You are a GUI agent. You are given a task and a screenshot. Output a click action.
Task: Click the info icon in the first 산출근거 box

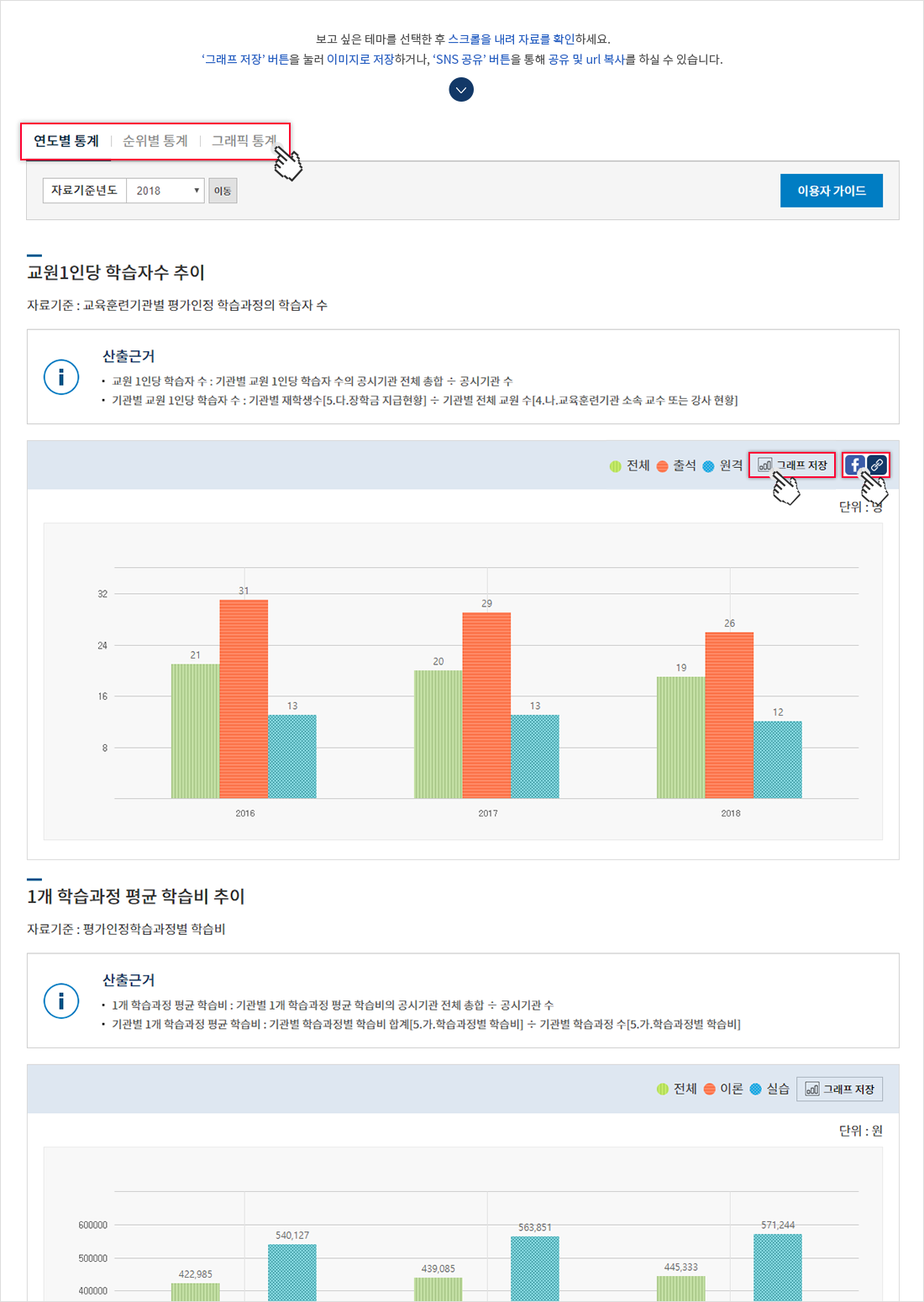click(x=61, y=377)
